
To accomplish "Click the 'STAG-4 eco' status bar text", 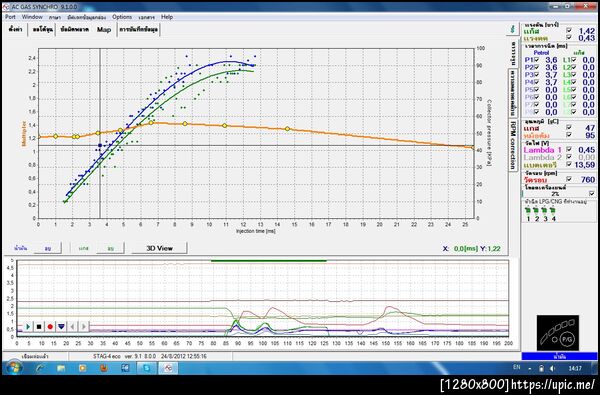I will click(107, 356).
